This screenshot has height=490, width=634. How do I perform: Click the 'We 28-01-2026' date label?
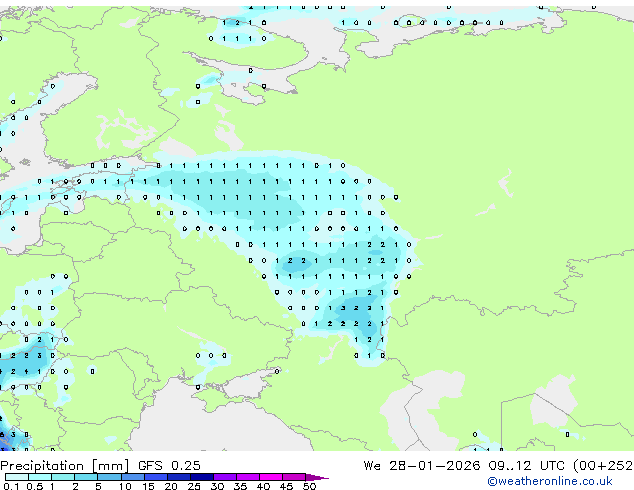click(422, 466)
